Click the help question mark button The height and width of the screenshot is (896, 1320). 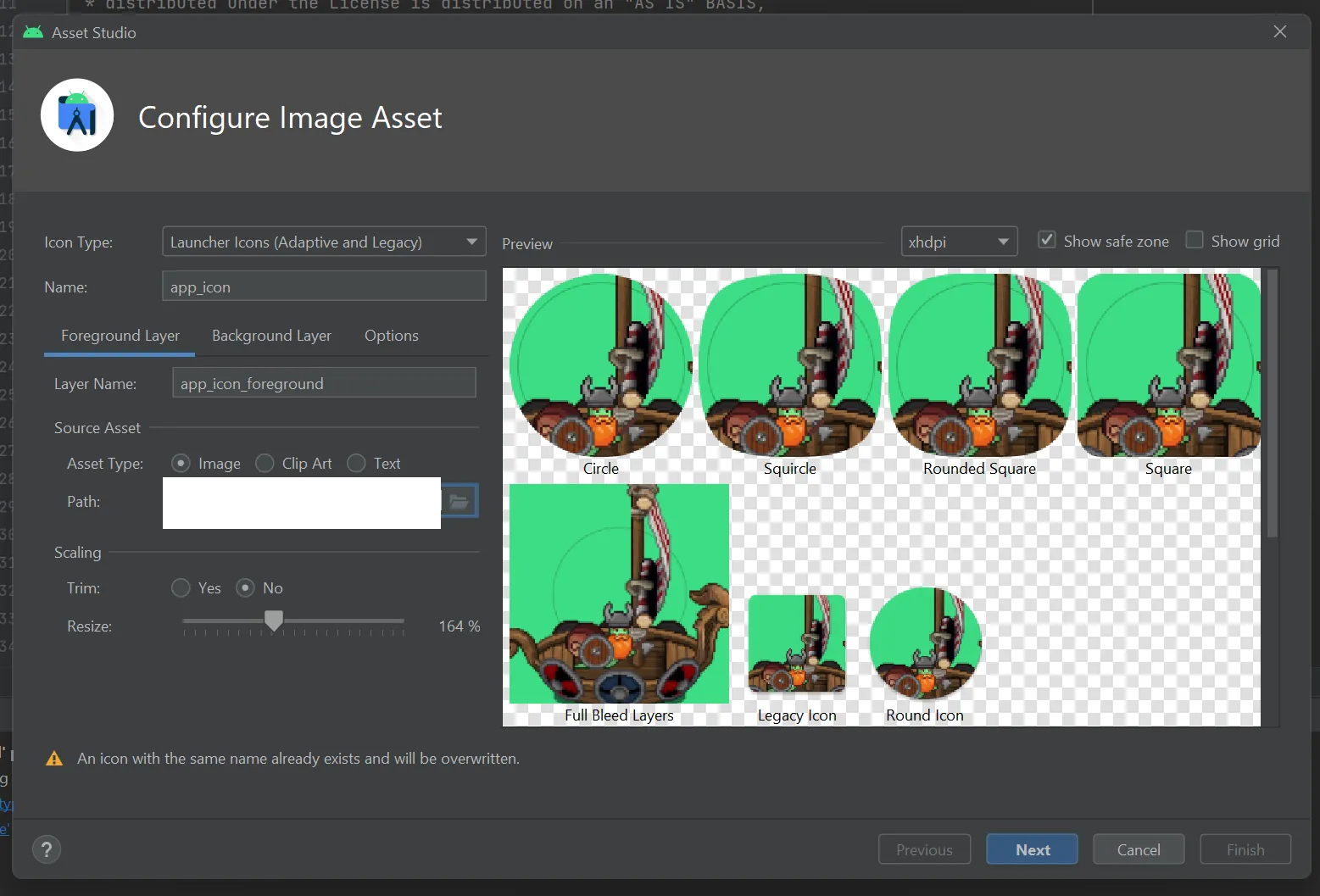(47, 849)
